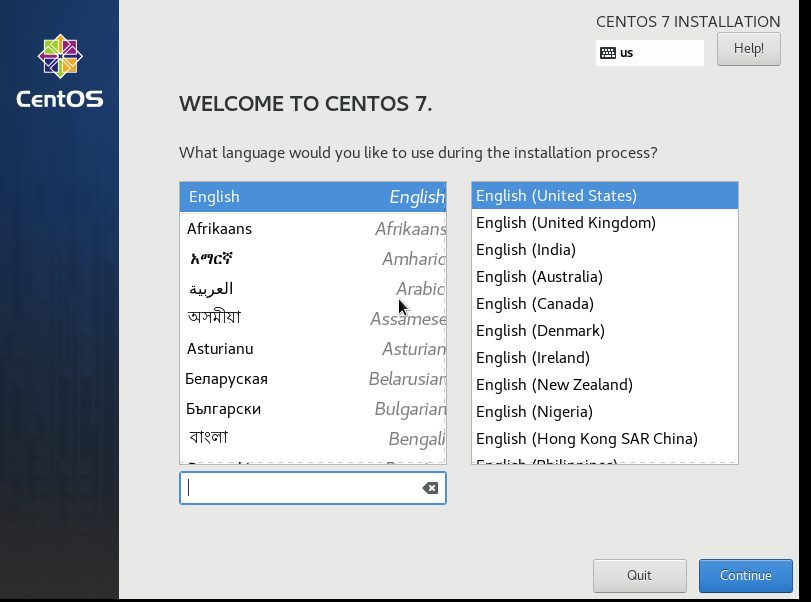
Task: Click the CentOS logo in the sidebar
Action: pos(60,71)
